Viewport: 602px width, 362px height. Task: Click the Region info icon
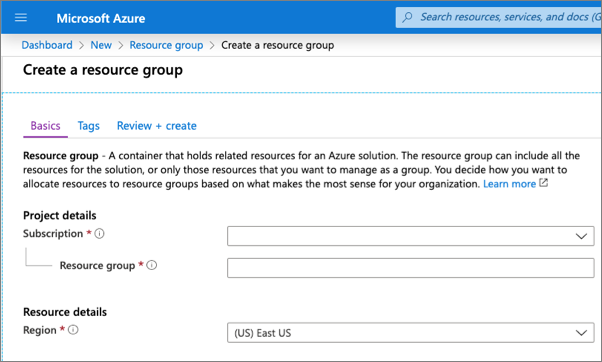pyautogui.click(x=73, y=330)
